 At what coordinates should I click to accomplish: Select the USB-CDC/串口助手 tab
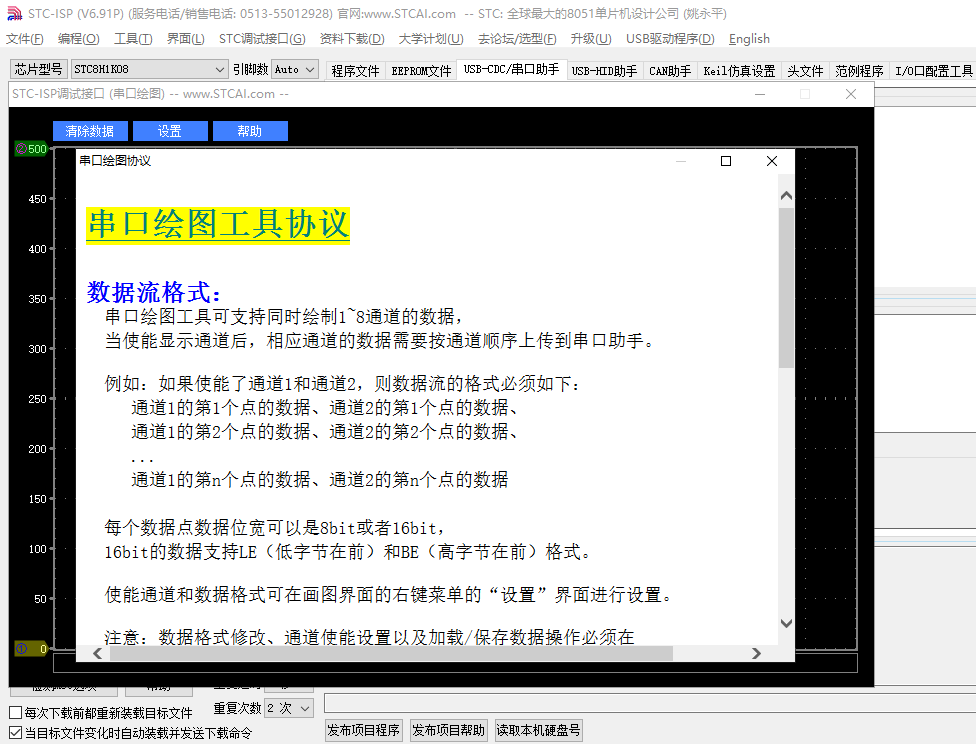point(512,70)
